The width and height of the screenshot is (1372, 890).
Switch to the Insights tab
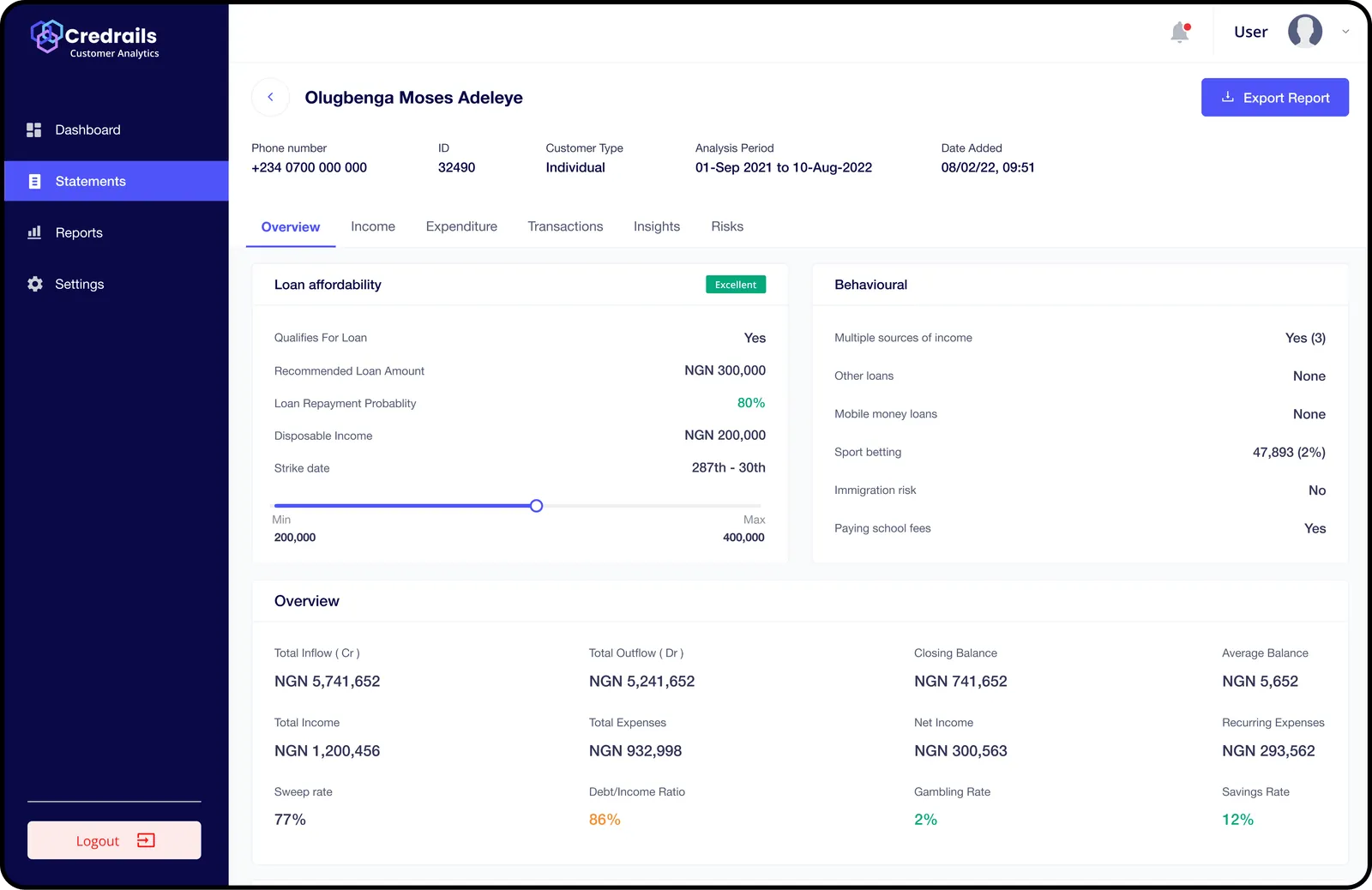click(x=657, y=226)
